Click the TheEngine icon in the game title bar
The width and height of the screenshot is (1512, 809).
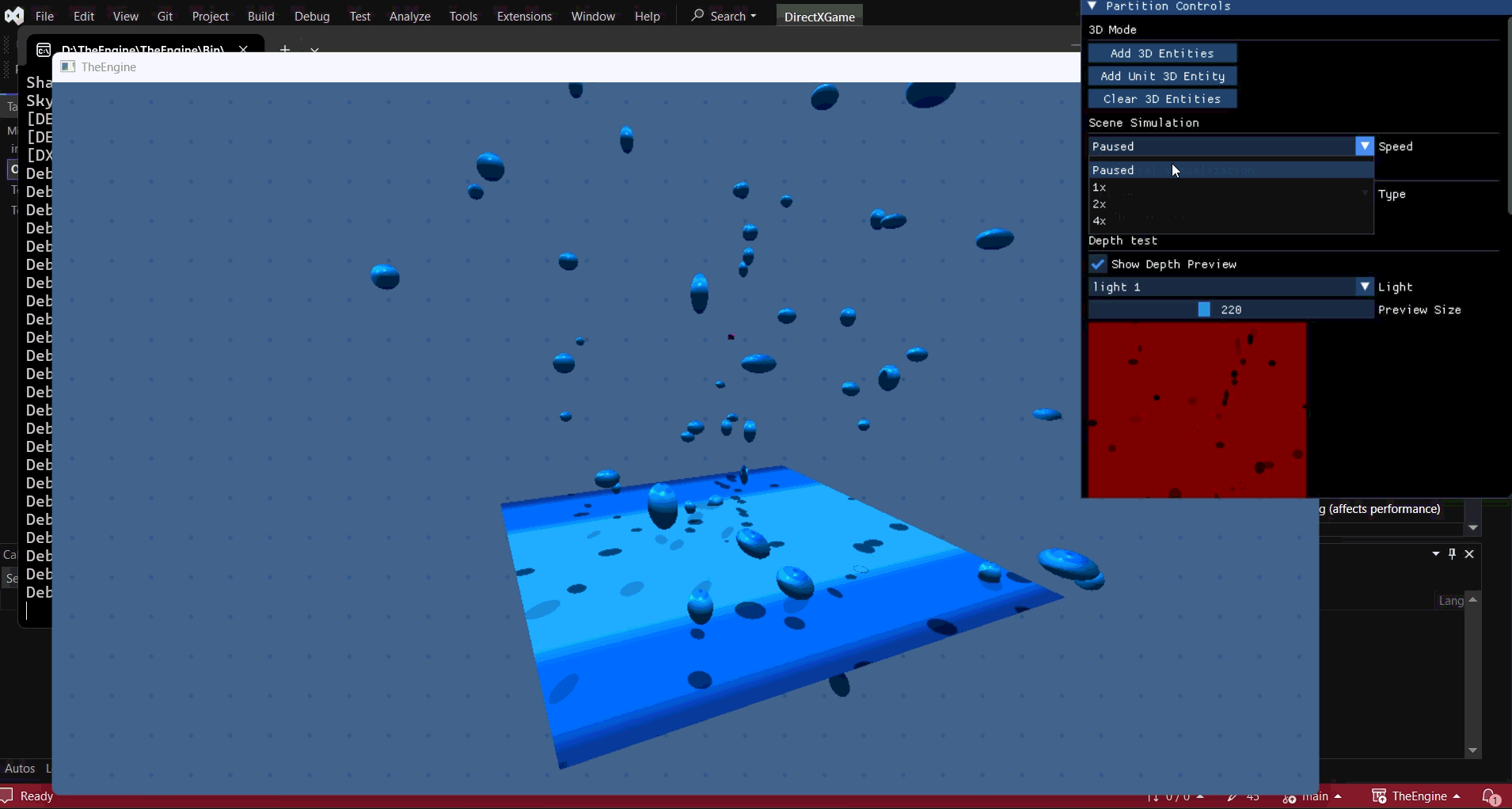(x=67, y=67)
